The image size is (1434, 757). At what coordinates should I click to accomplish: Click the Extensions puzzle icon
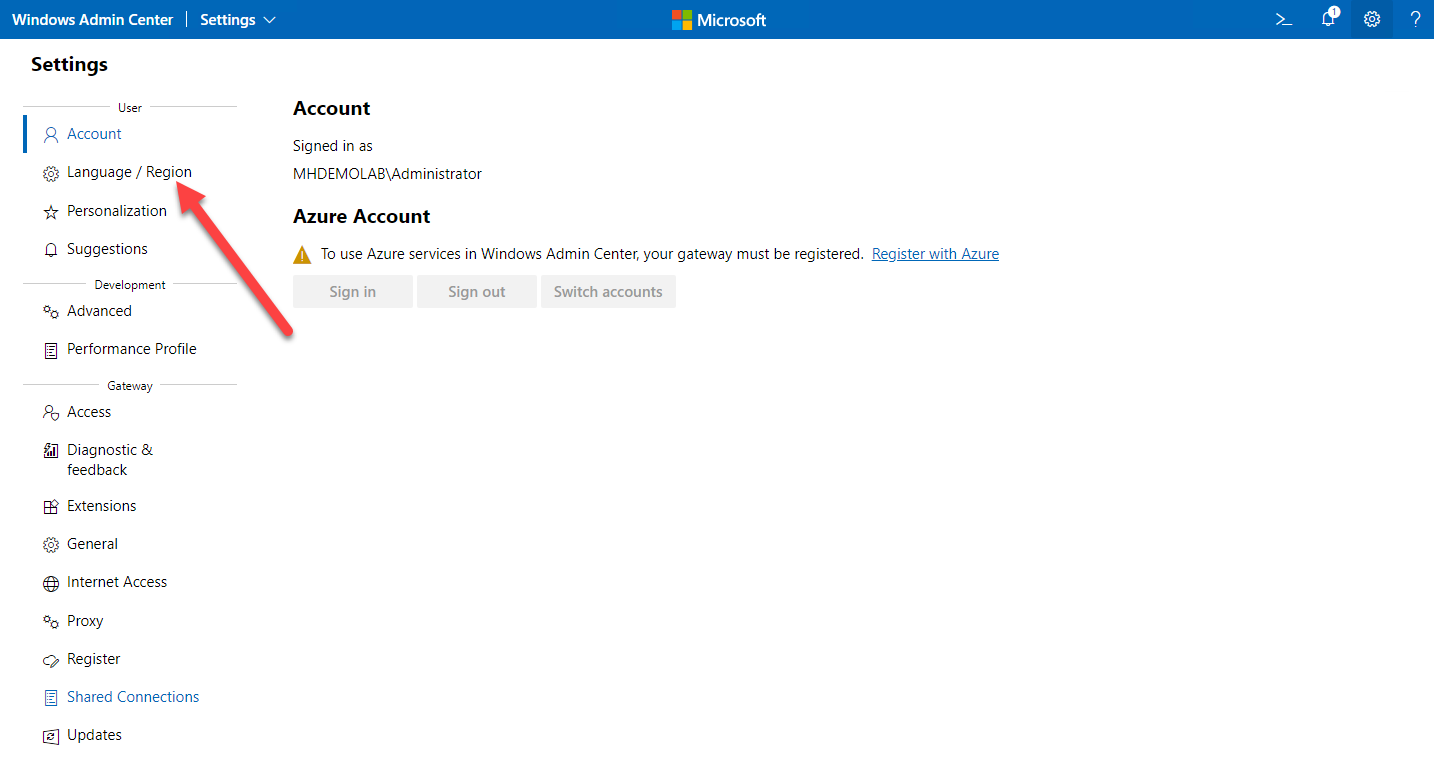51,507
